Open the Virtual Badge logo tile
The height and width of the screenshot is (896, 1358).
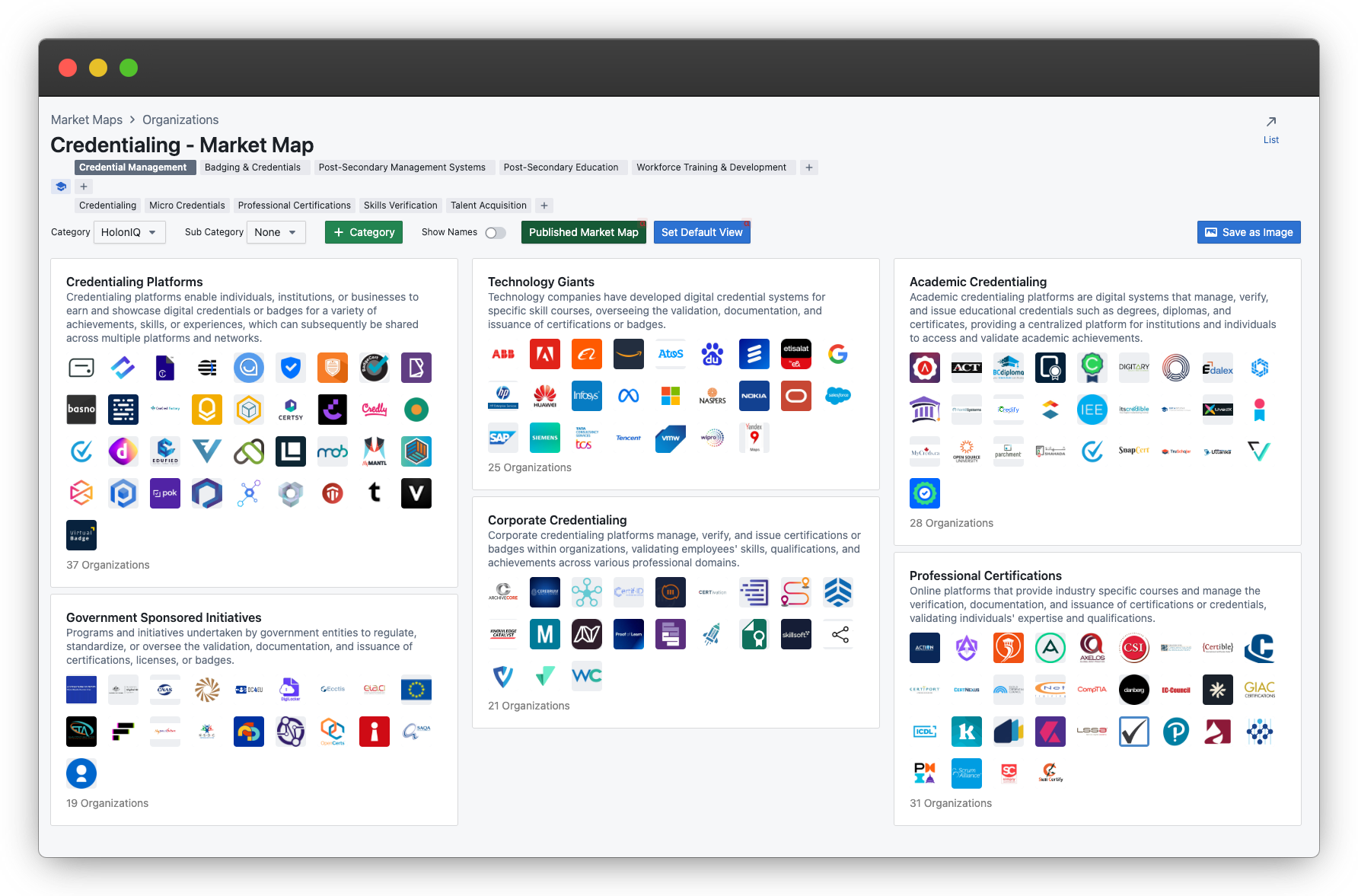[x=81, y=535]
